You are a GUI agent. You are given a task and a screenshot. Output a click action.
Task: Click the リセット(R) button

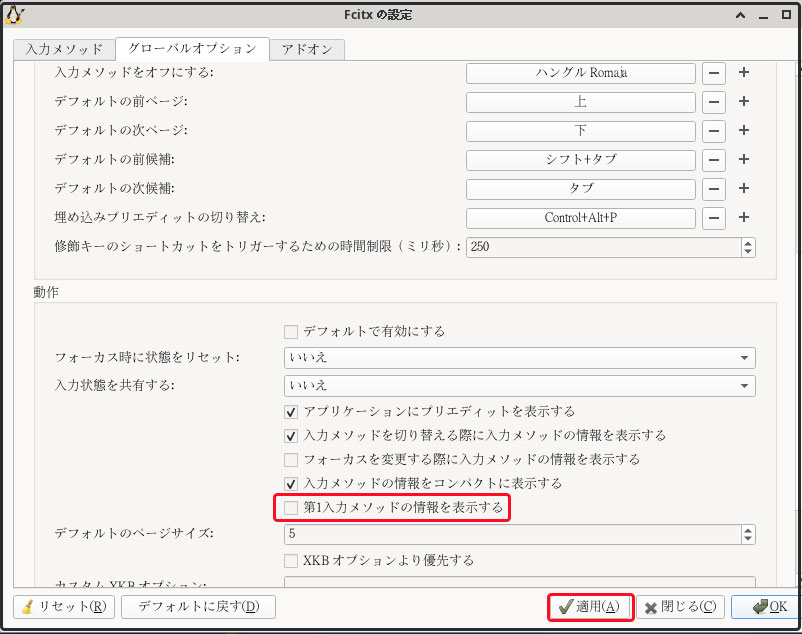pyautogui.click(x=64, y=607)
